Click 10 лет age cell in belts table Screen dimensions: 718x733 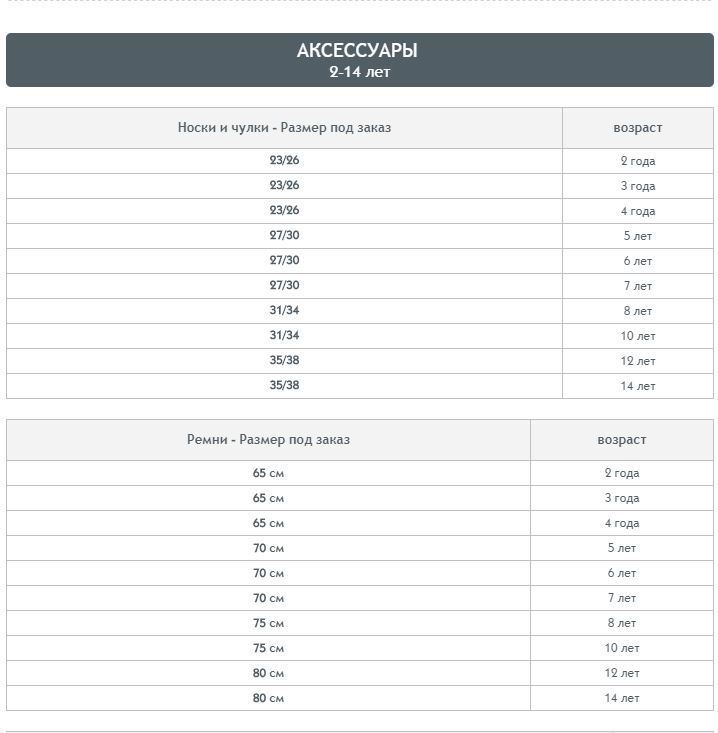pyautogui.click(x=621, y=648)
